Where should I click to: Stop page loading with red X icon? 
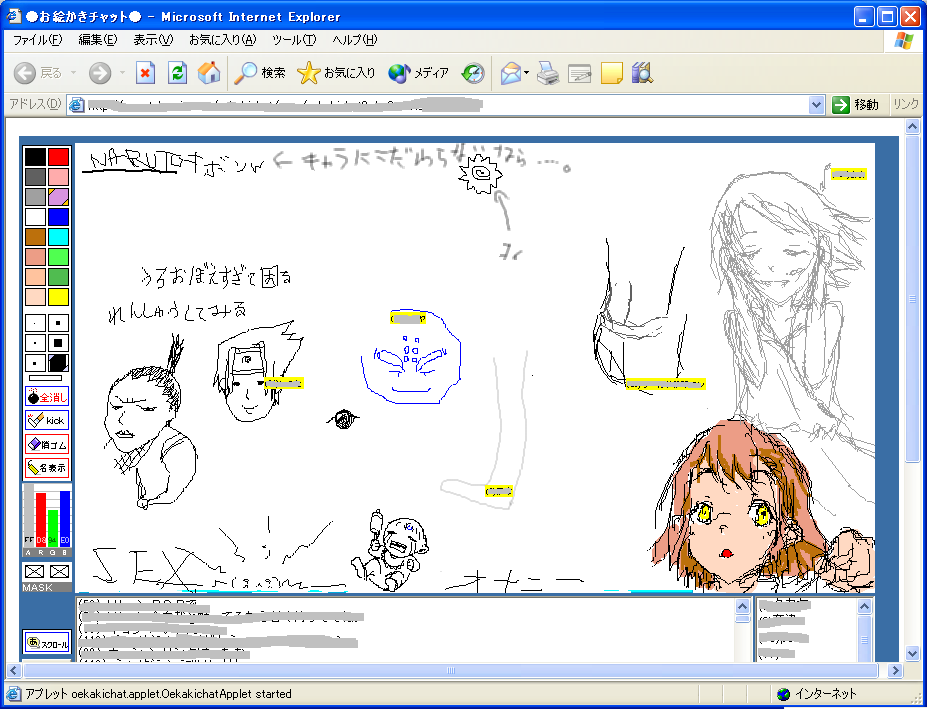coord(145,73)
